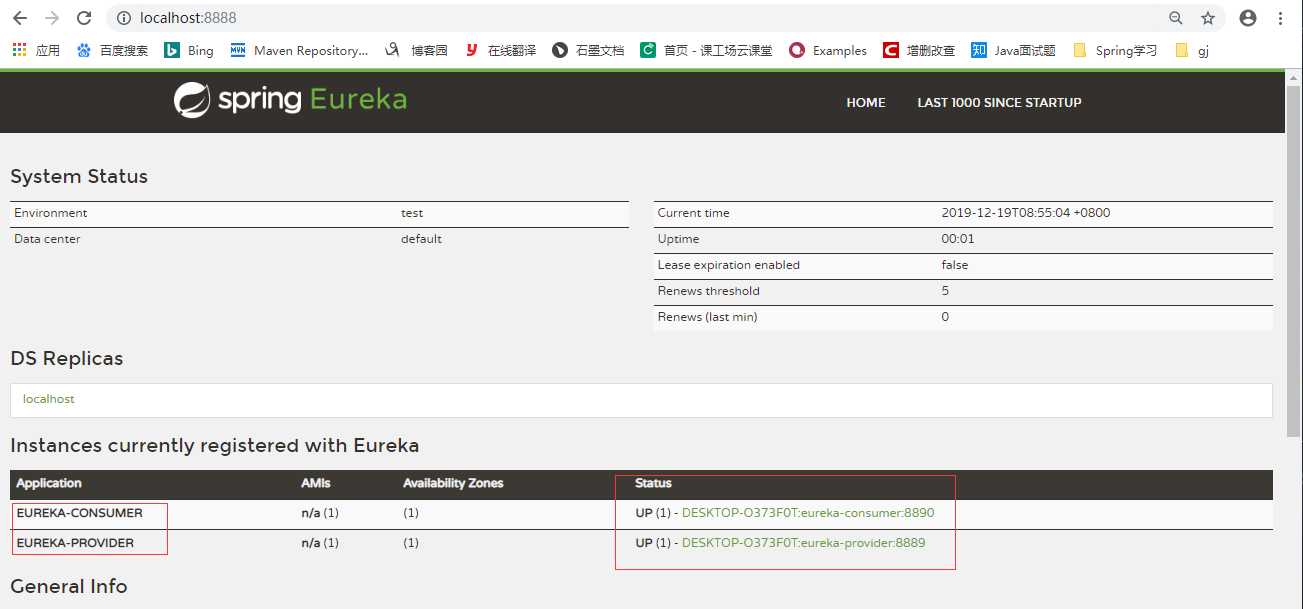Open the 首页 - 课工场云课堂 bookmark
This screenshot has width=1303, height=609.
[707, 50]
